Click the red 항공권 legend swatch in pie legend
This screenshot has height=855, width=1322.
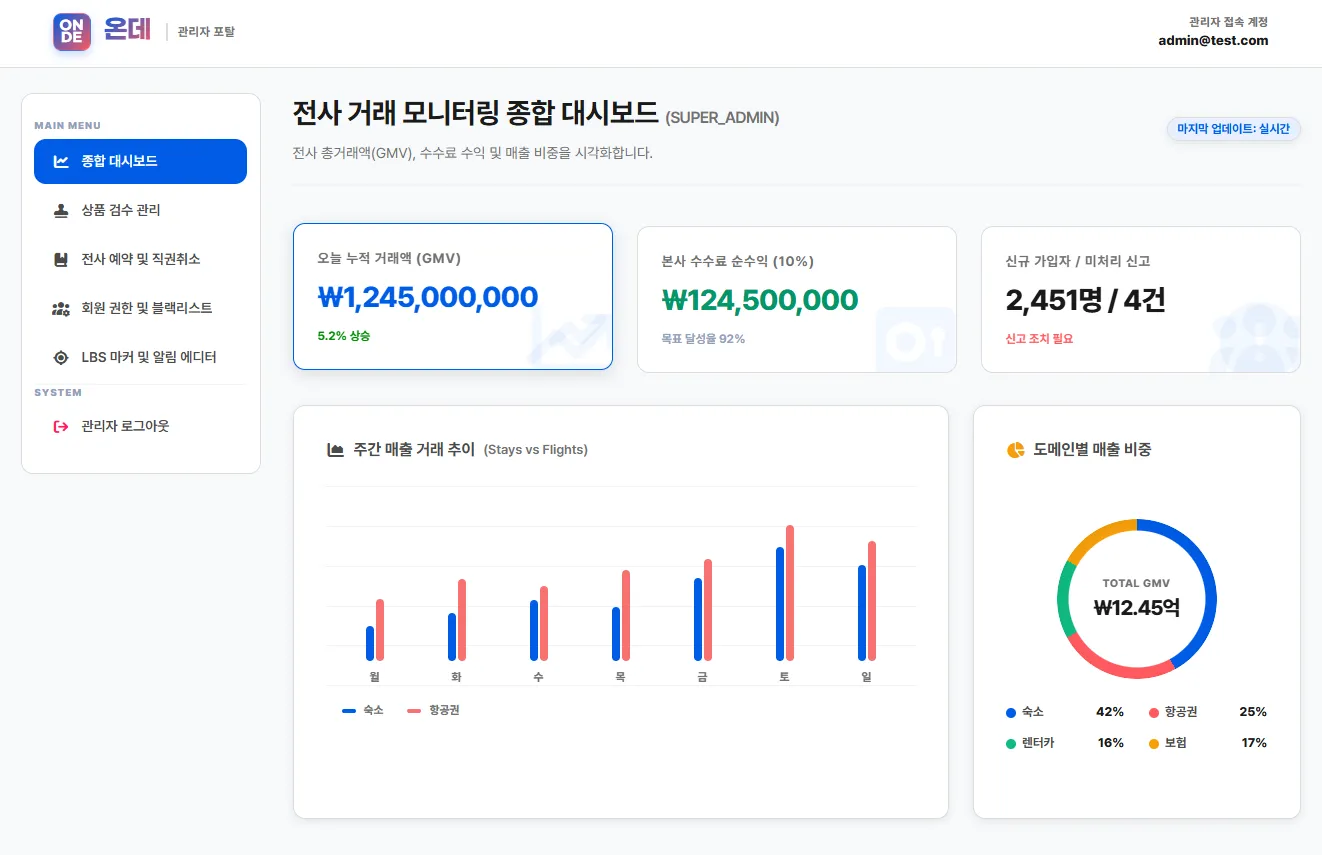click(1154, 713)
